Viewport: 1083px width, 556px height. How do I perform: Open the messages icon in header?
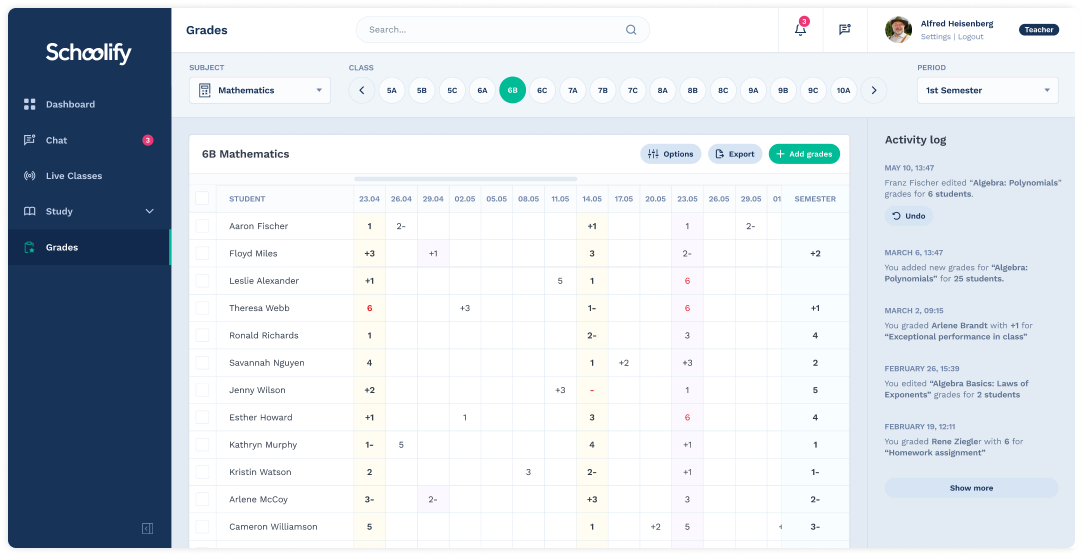point(844,30)
